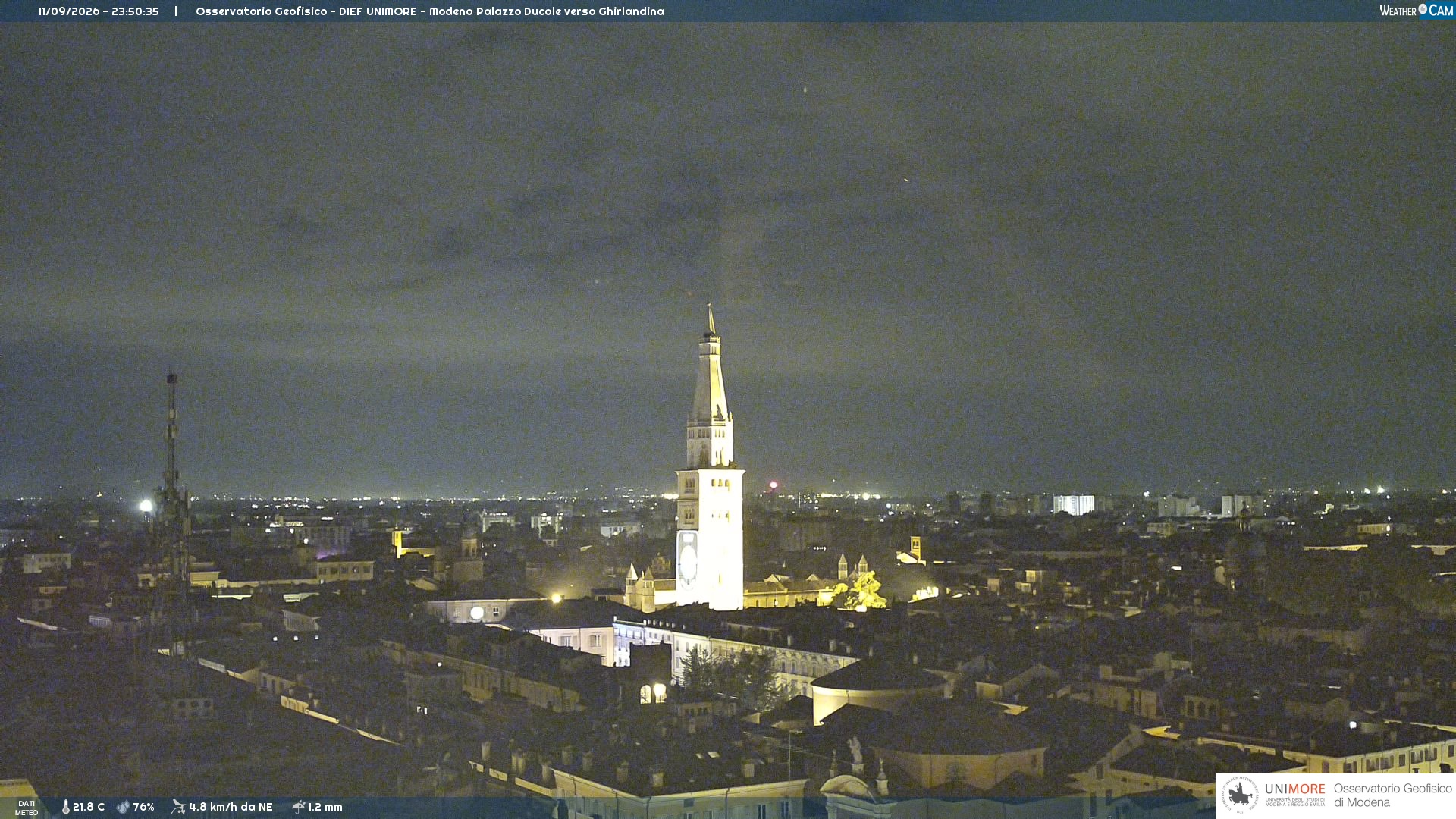Click the thermometer temperature icon
Image resolution: width=1456 pixels, height=819 pixels.
click(x=66, y=807)
